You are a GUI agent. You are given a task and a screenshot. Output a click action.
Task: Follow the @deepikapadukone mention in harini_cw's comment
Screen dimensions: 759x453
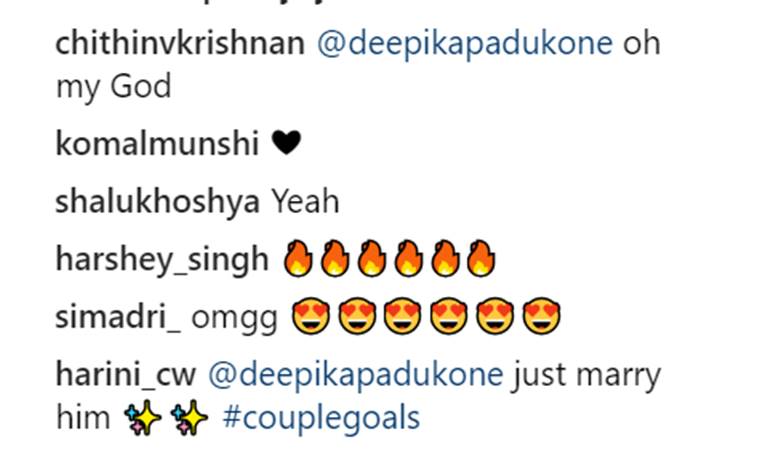click(356, 376)
